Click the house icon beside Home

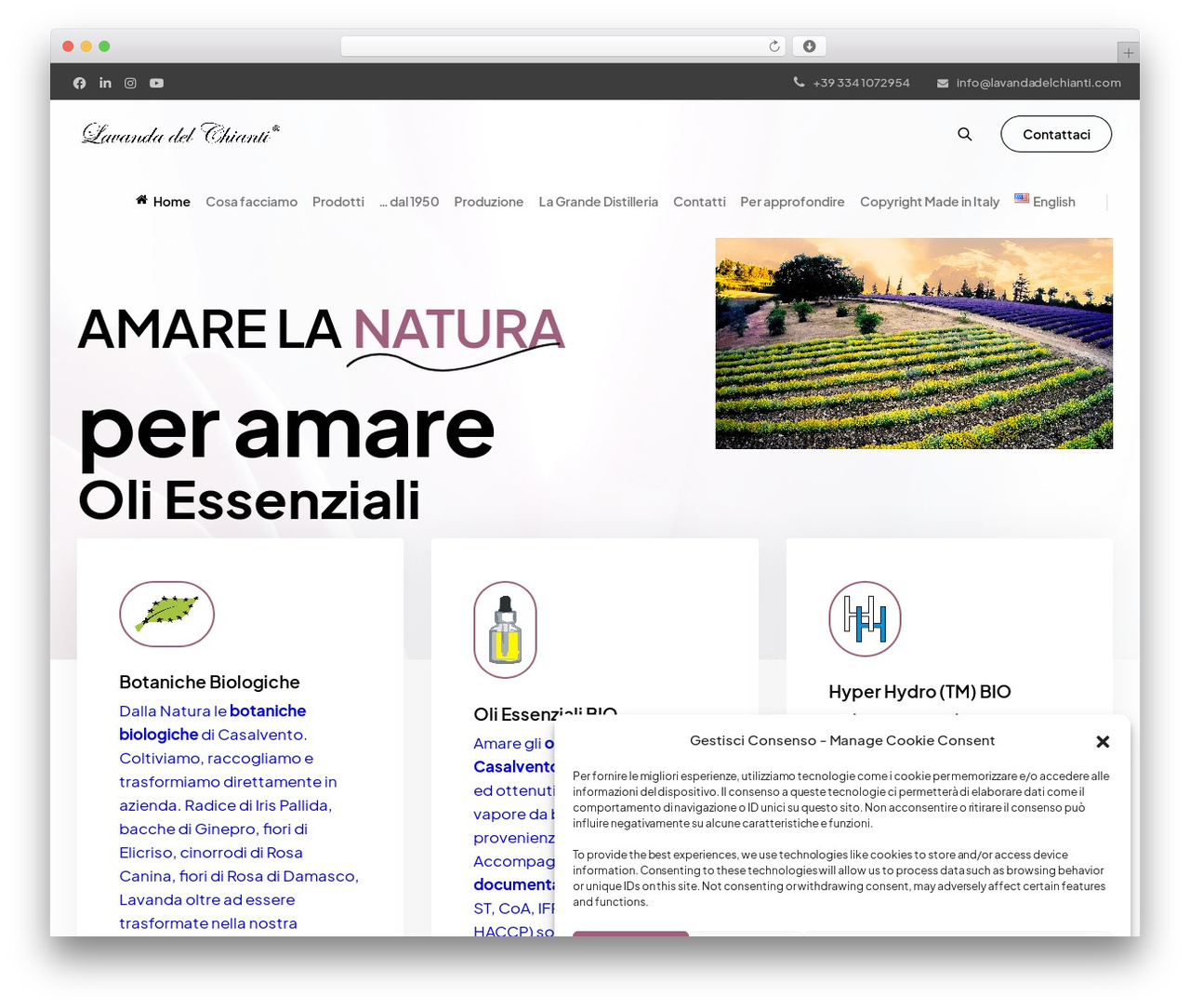pos(141,200)
